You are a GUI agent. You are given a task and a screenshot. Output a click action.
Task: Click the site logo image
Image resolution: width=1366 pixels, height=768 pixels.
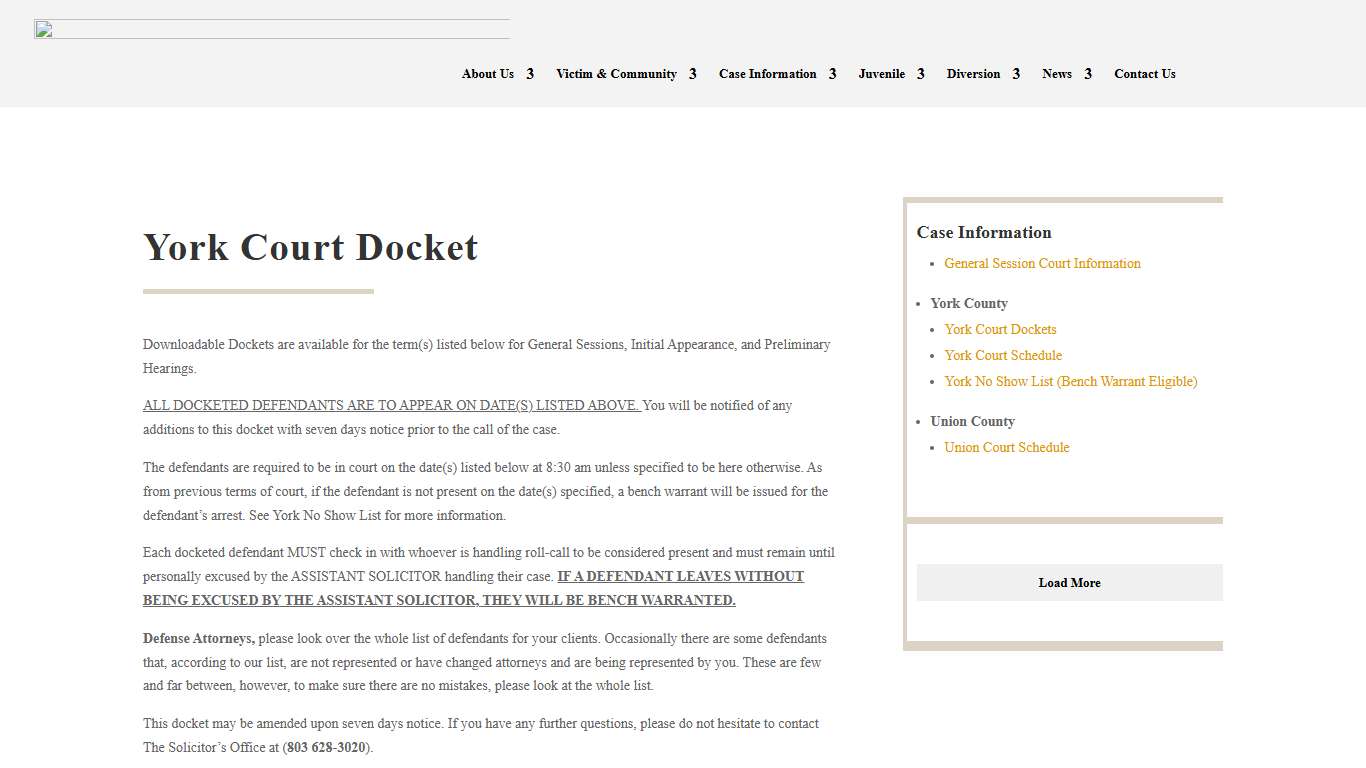[271, 29]
